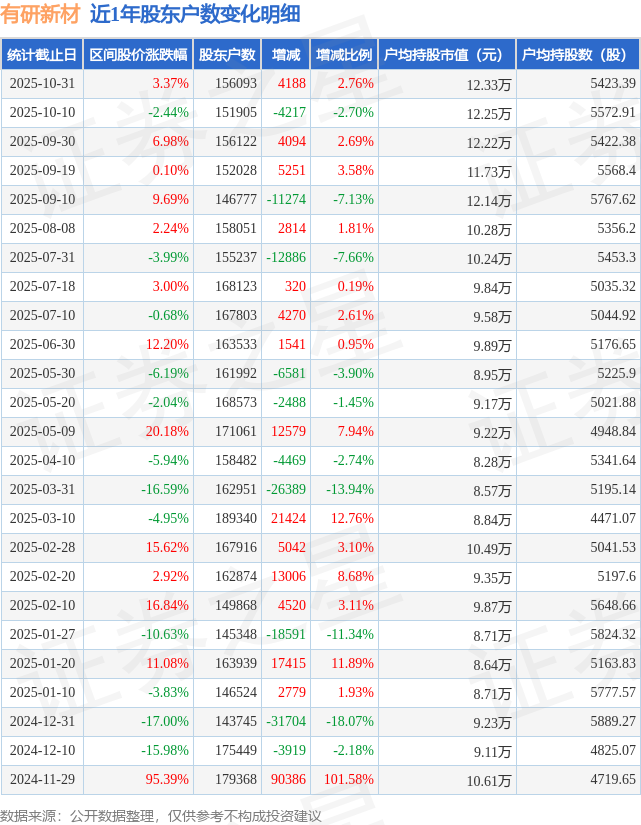Click the 2025-03-31 date cell
The height and width of the screenshot is (825, 641).
[41, 490]
